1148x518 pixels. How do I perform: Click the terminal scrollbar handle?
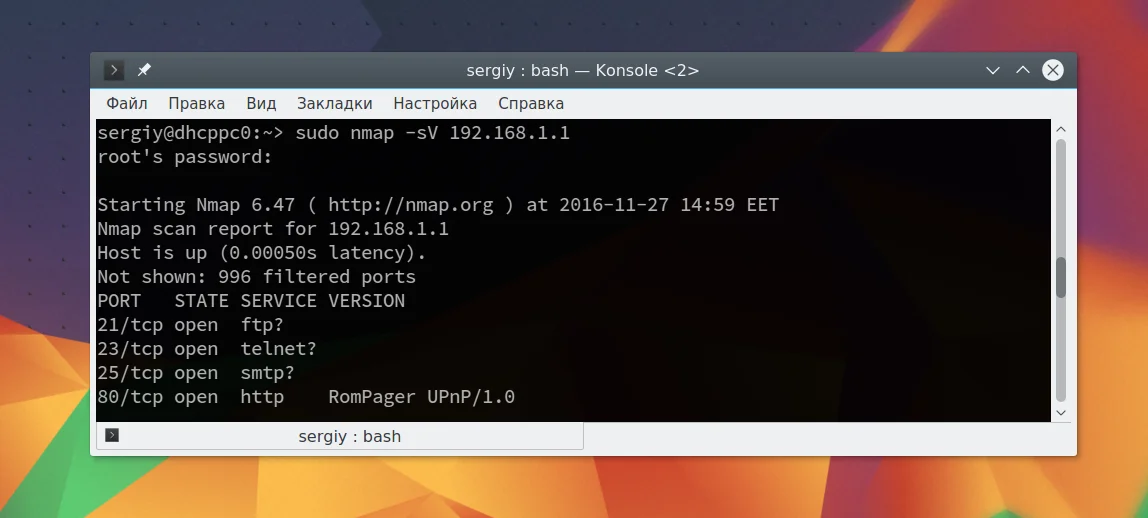point(1061,278)
